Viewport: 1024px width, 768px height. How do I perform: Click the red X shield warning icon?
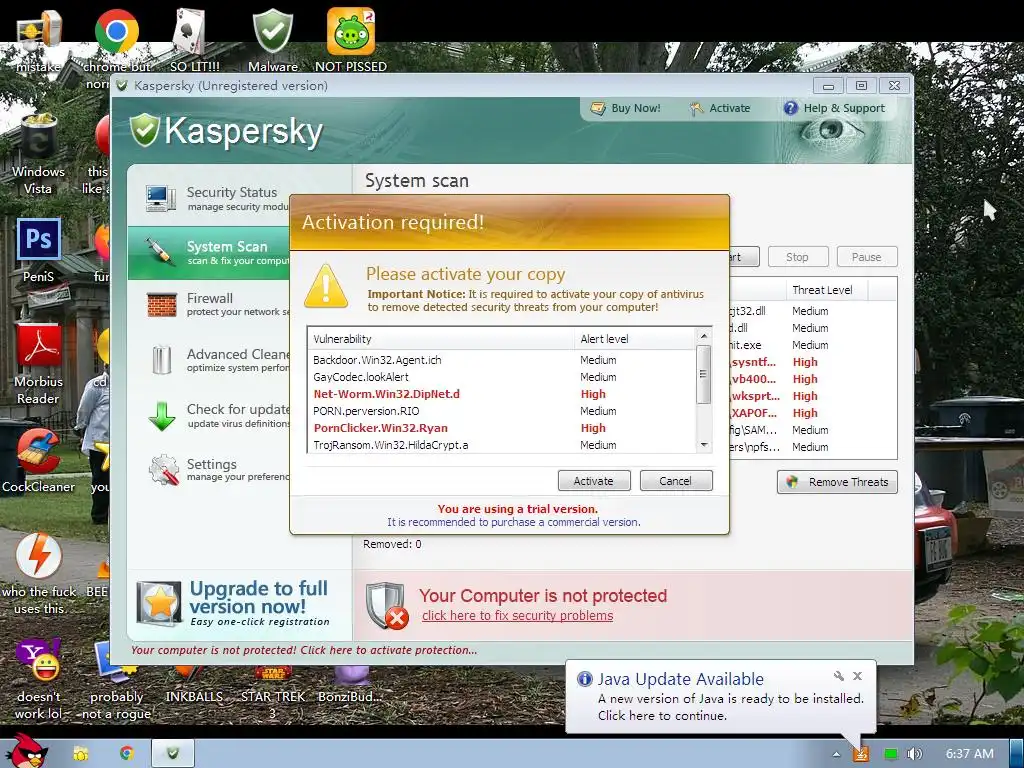387,605
